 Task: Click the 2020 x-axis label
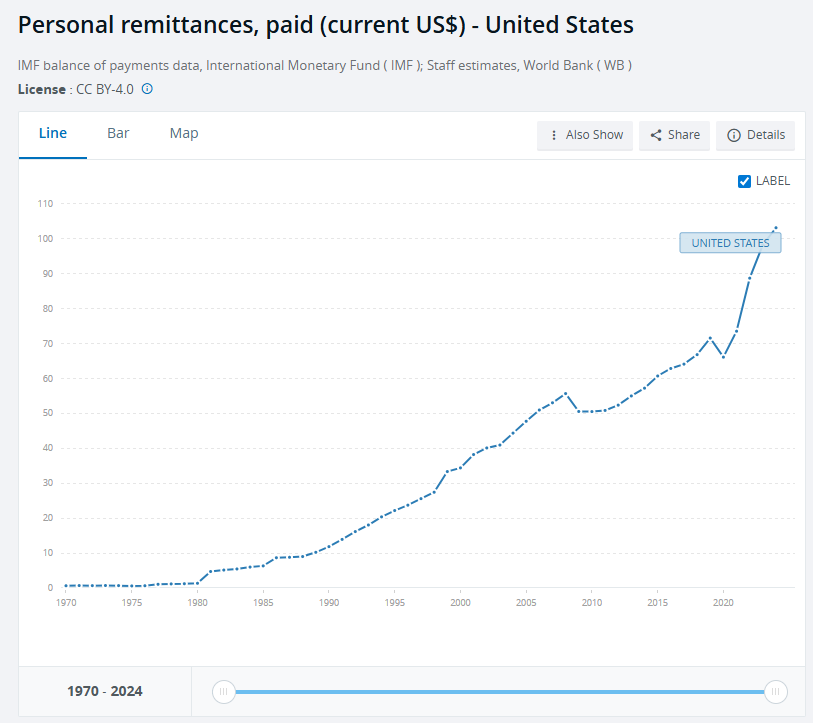click(x=723, y=603)
